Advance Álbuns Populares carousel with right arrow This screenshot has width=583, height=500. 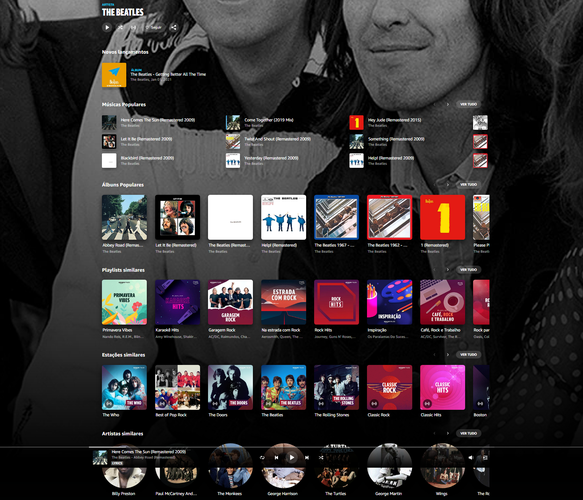[x=448, y=185]
